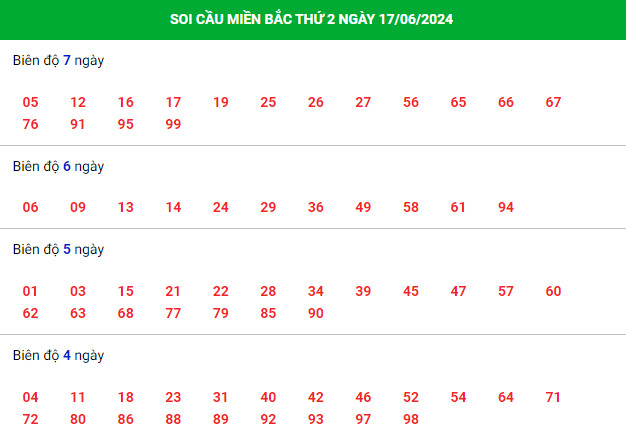Choose number 67 in Biên độ 7 ngày
The image size is (626, 439).
coord(553,102)
